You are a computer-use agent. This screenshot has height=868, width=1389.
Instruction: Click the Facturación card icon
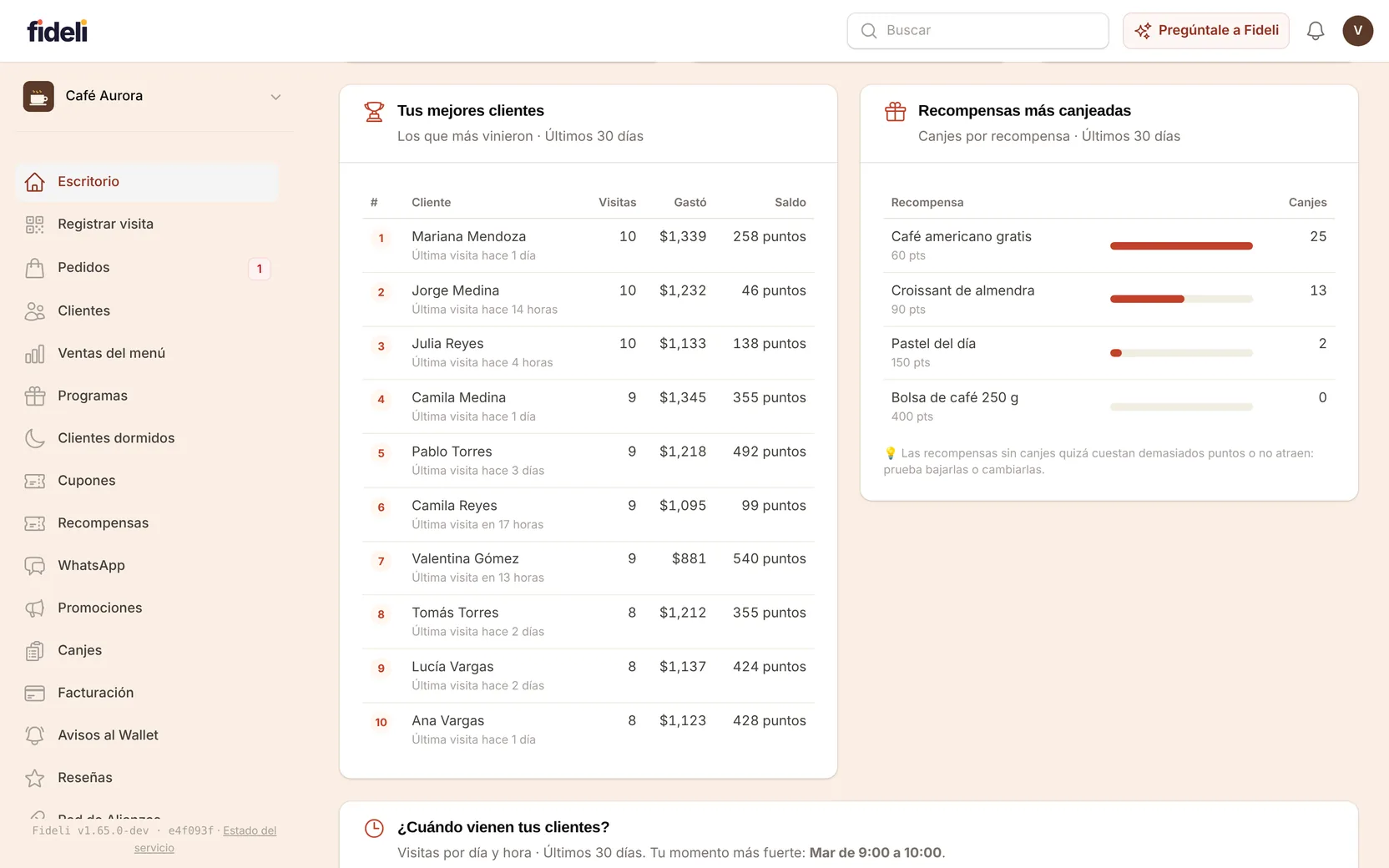[x=35, y=694]
